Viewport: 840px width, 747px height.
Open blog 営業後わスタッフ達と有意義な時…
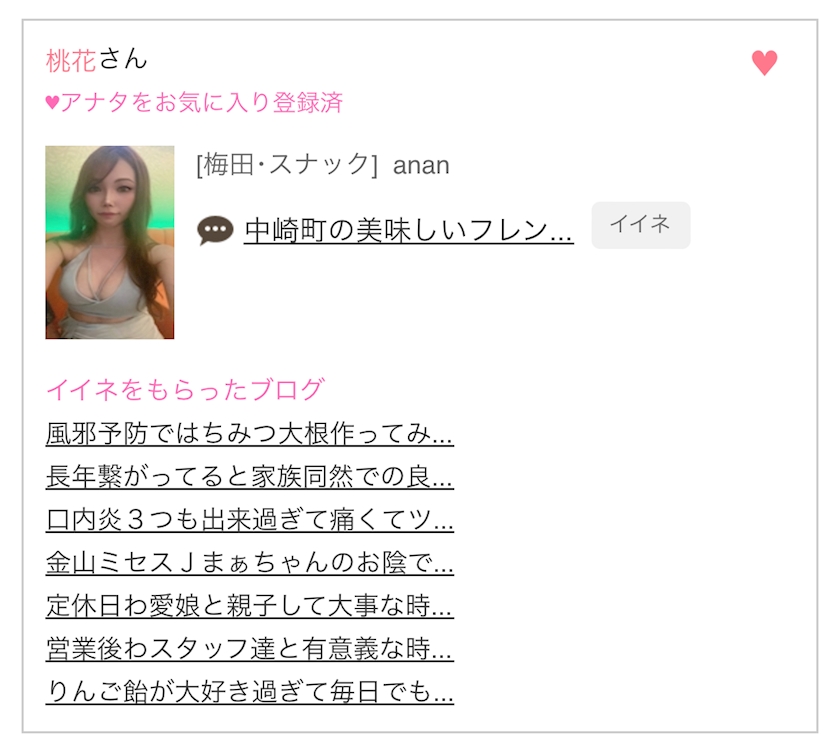(x=250, y=648)
